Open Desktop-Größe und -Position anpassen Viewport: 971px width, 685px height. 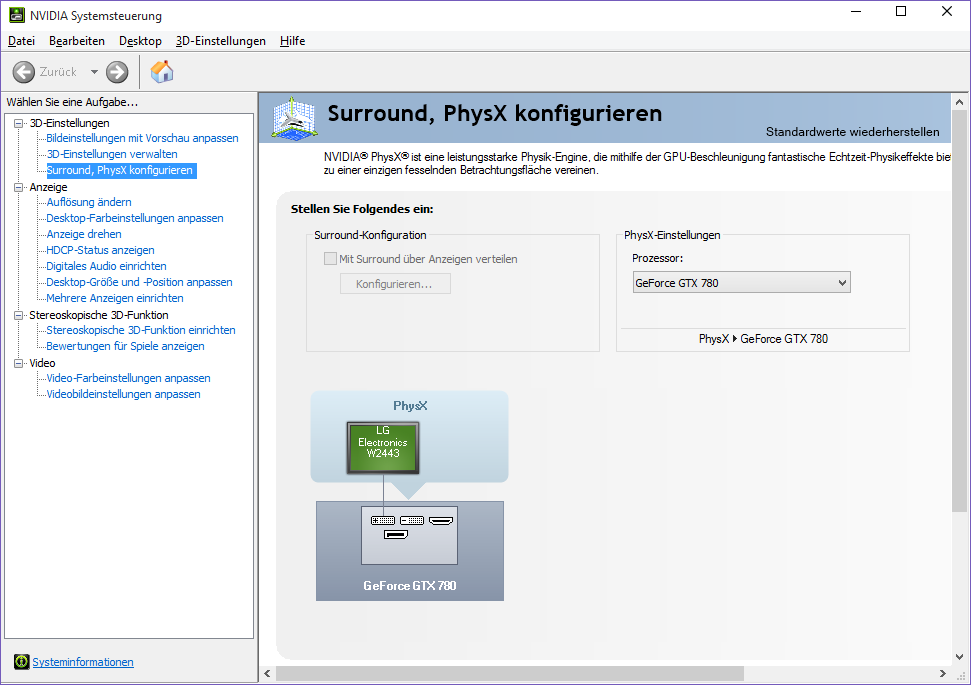(139, 282)
